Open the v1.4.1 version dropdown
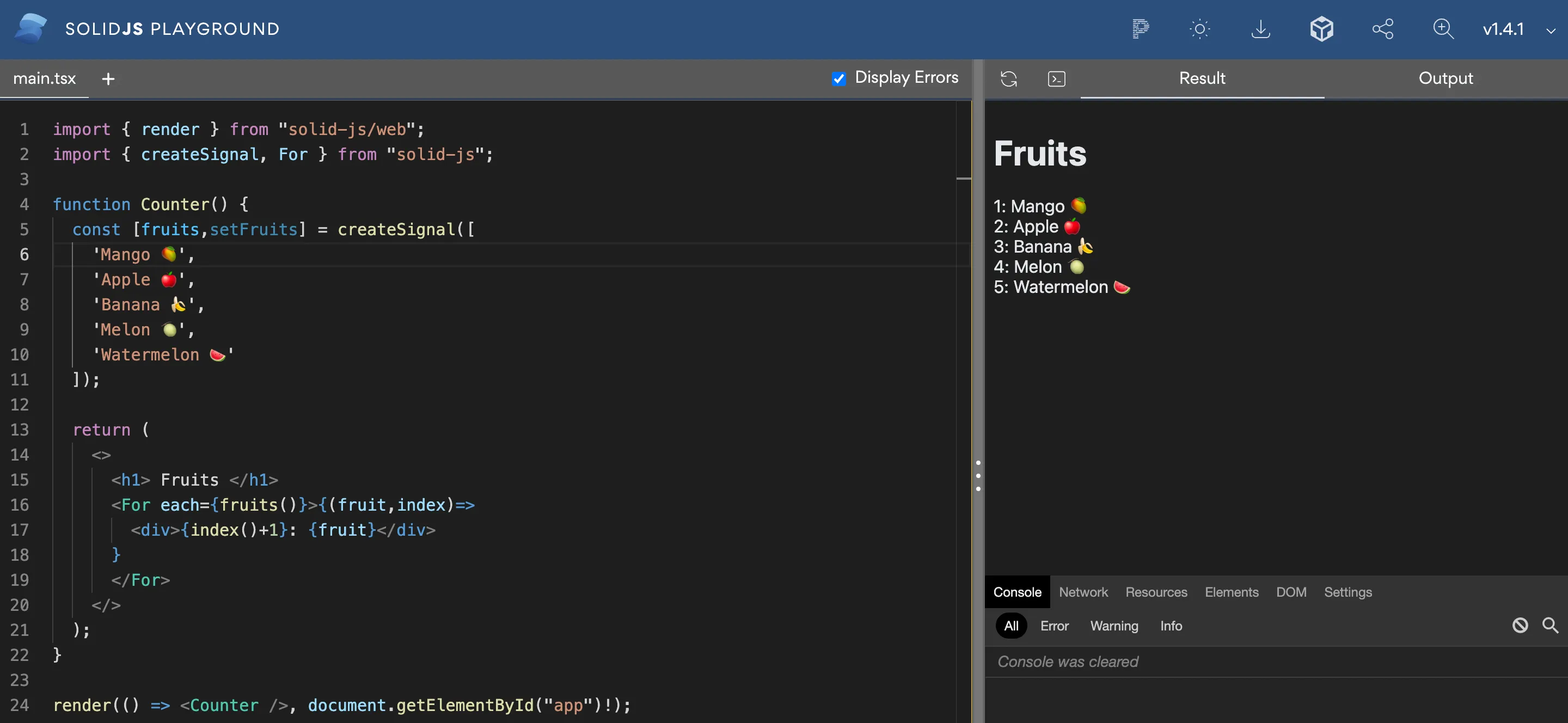The image size is (1568, 723). click(1503, 29)
